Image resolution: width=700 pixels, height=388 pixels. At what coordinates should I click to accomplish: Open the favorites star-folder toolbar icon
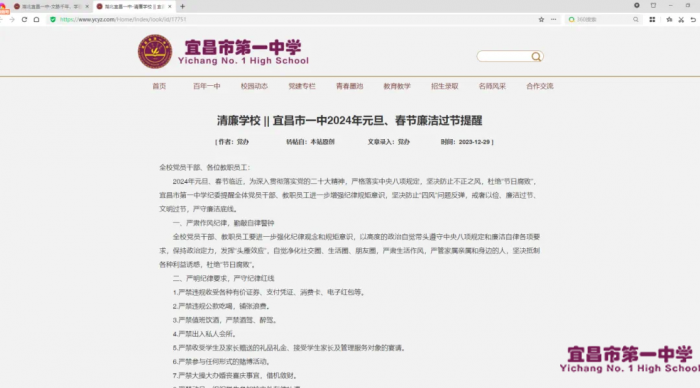(669, 20)
